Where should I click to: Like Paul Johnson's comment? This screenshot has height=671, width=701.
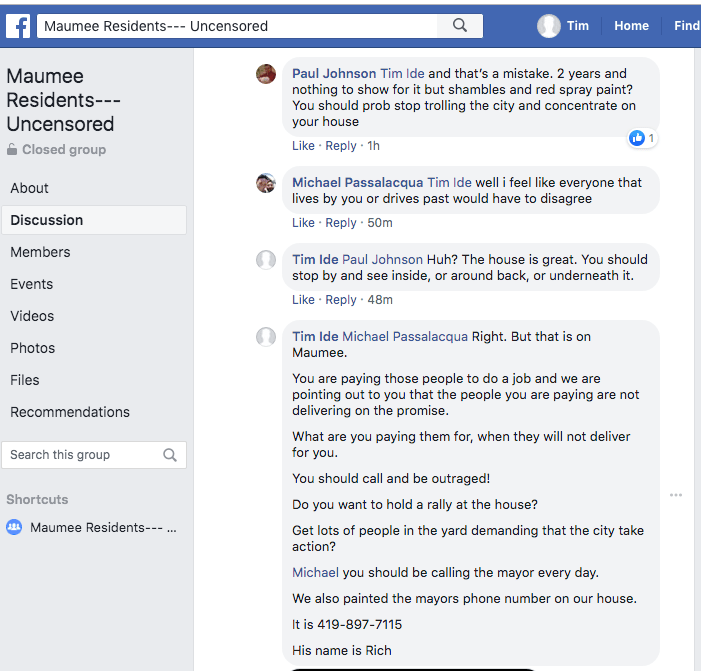(303, 146)
